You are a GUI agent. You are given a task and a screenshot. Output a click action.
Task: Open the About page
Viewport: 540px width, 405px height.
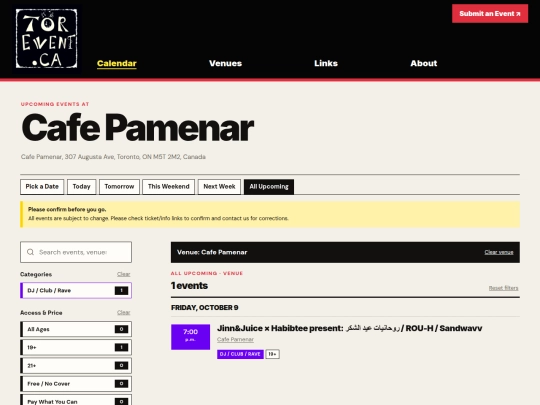click(x=424, y=63)
